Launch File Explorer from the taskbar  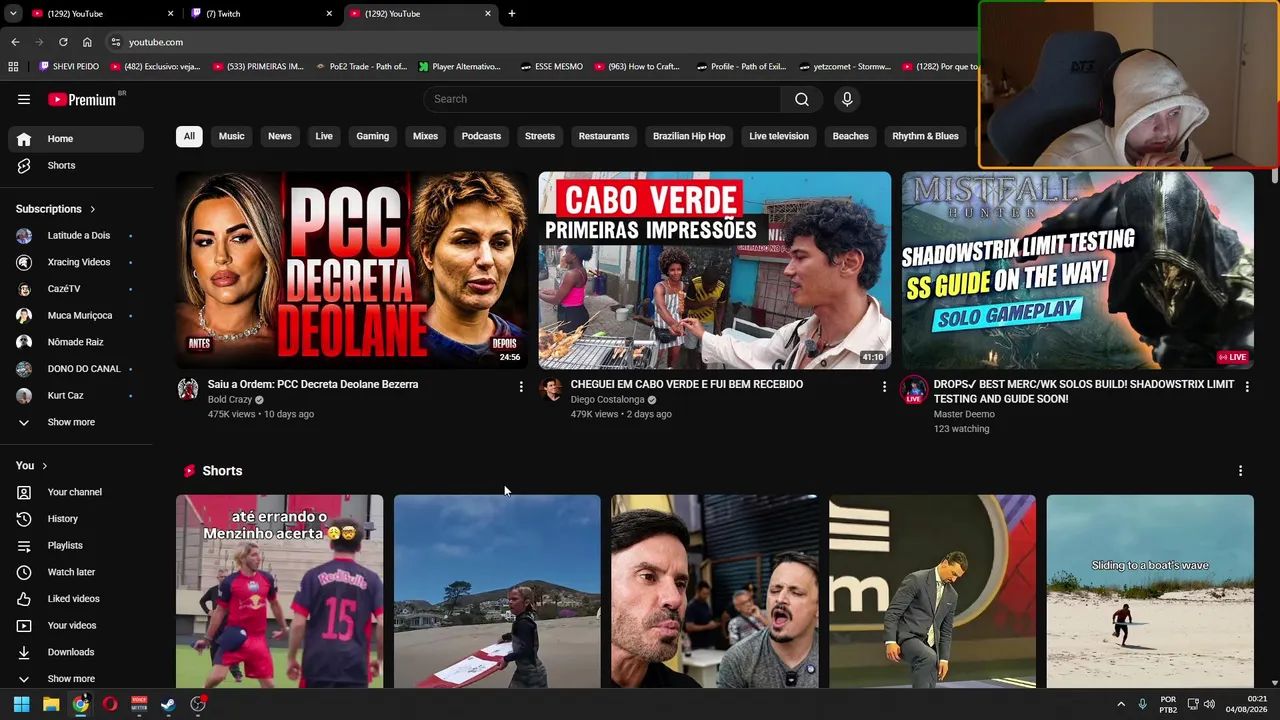click(x=51, y=704)
